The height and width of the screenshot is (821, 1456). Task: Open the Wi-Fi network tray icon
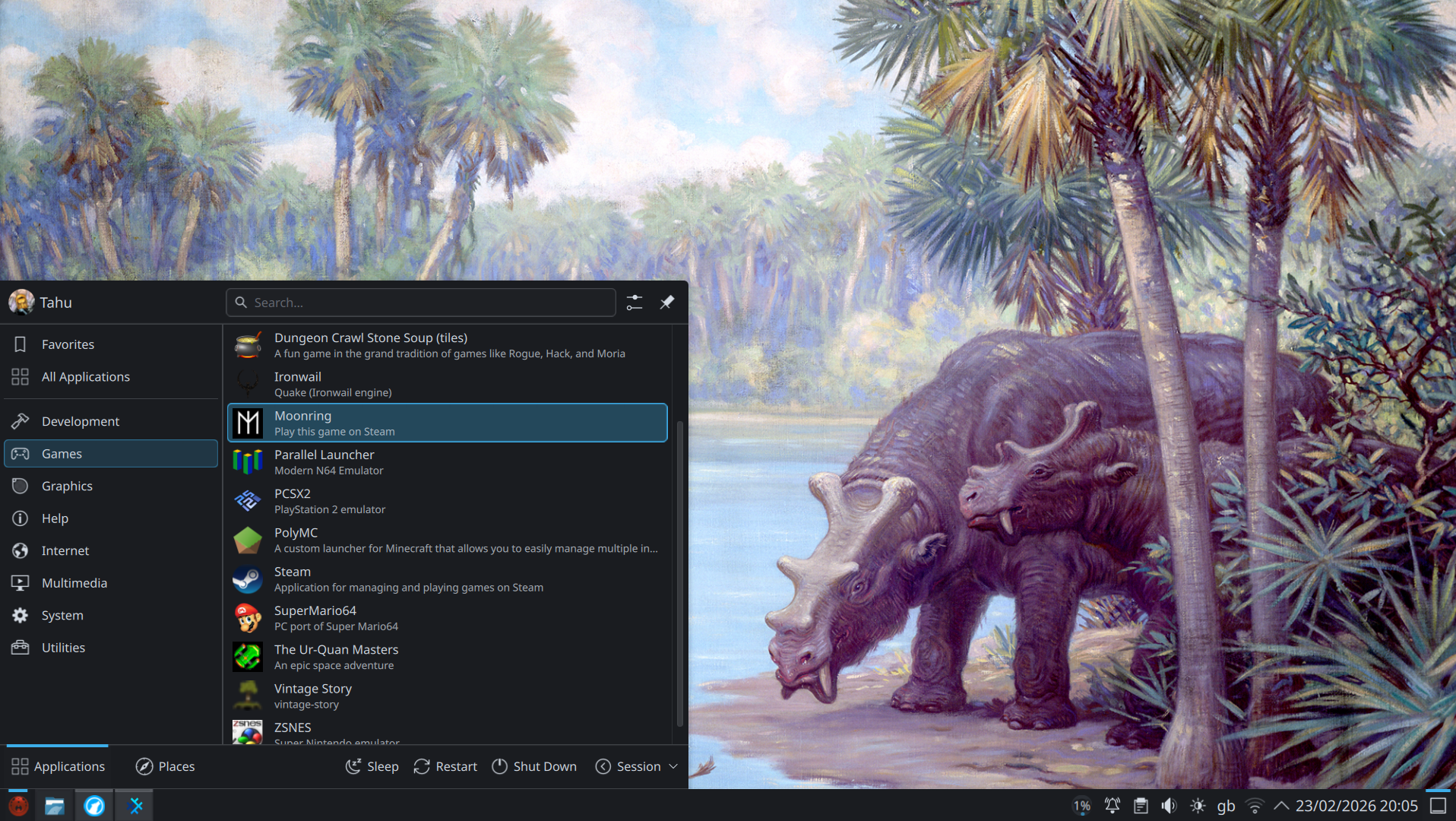tap(1255, 806)
